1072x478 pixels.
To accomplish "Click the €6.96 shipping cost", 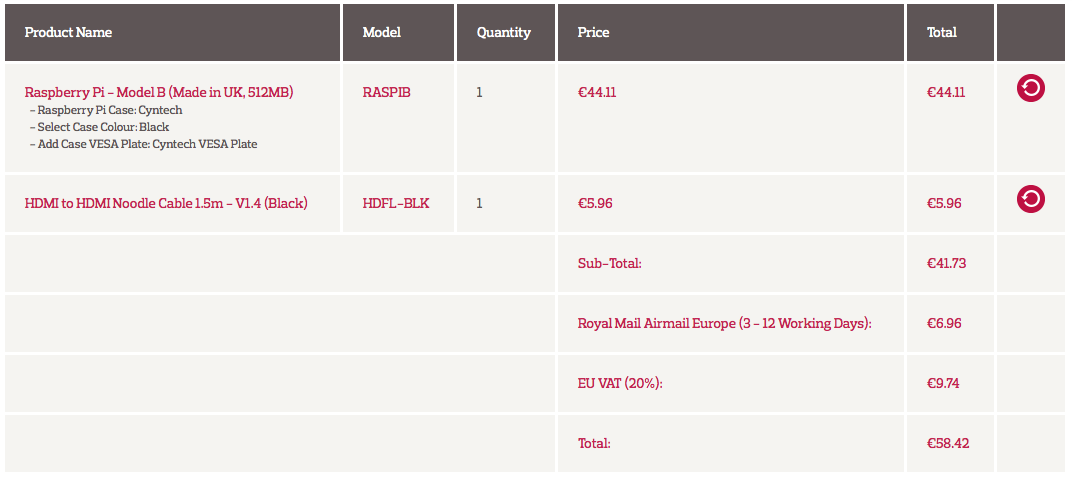I will (944, 323).
